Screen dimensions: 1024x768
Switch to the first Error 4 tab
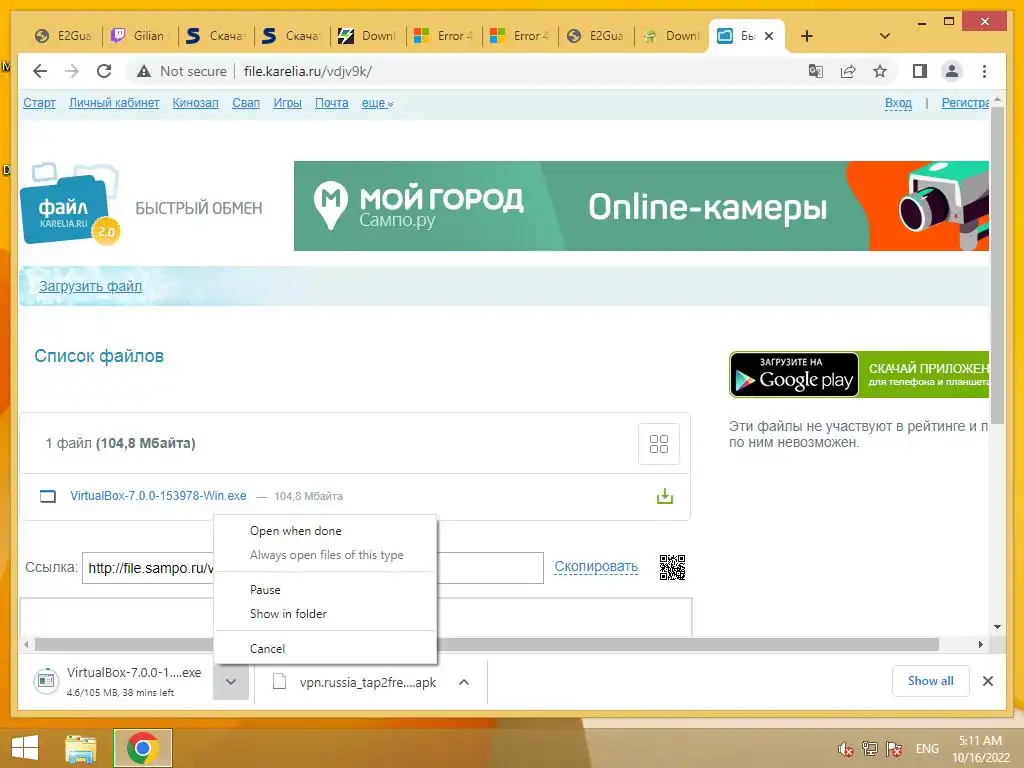click(444, 36)
